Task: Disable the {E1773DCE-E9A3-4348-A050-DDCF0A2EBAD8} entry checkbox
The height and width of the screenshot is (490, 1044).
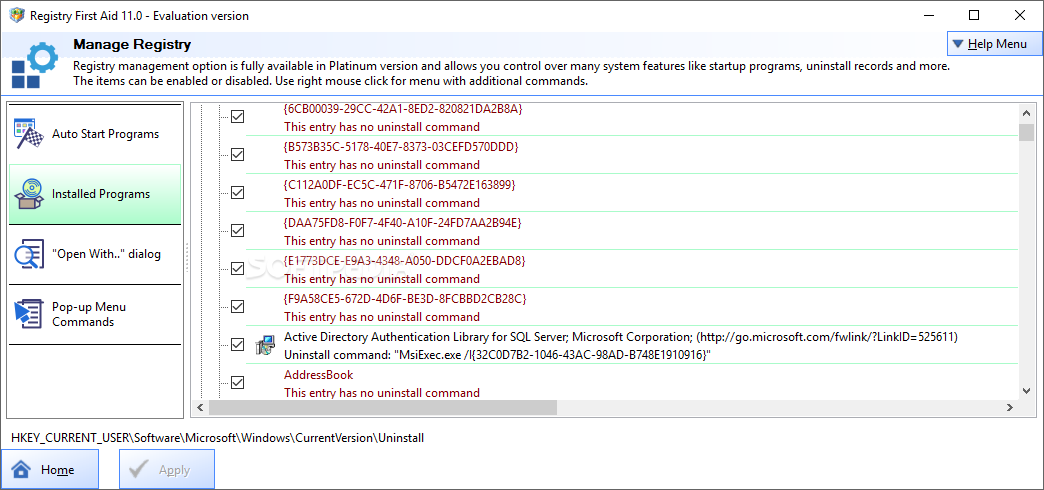Action: click(x=237, y=268)
